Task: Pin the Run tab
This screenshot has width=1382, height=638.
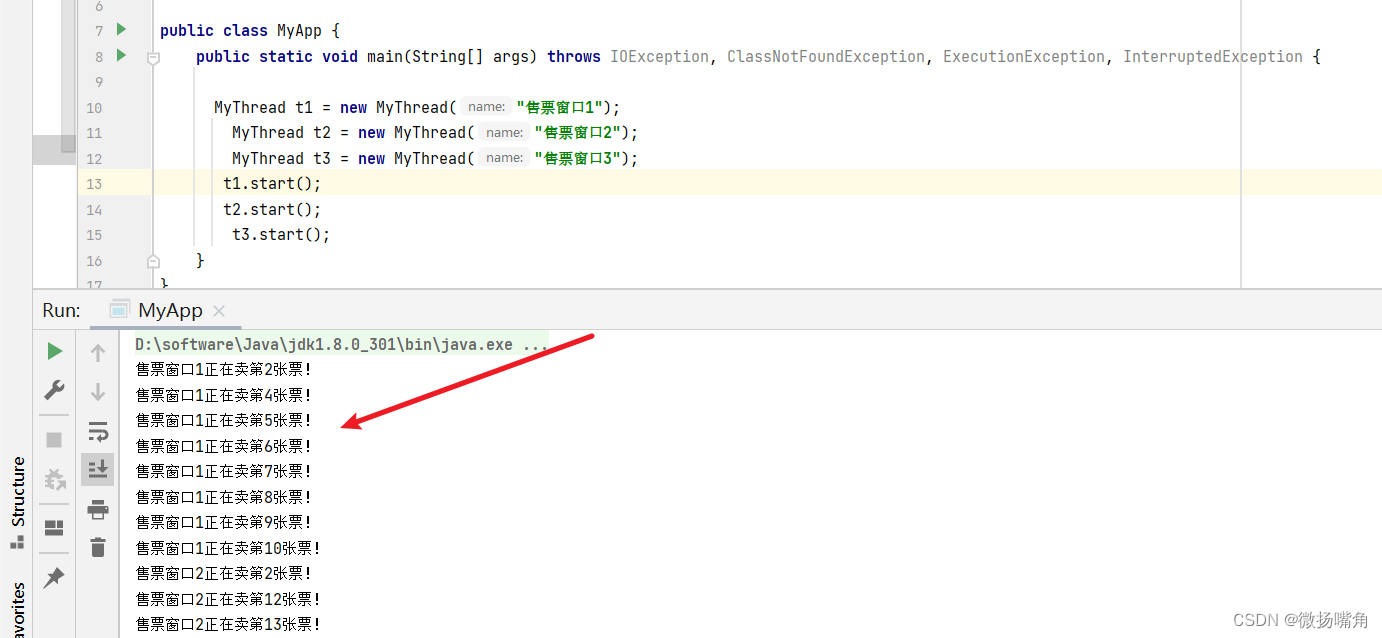Action: coord(55,577)
